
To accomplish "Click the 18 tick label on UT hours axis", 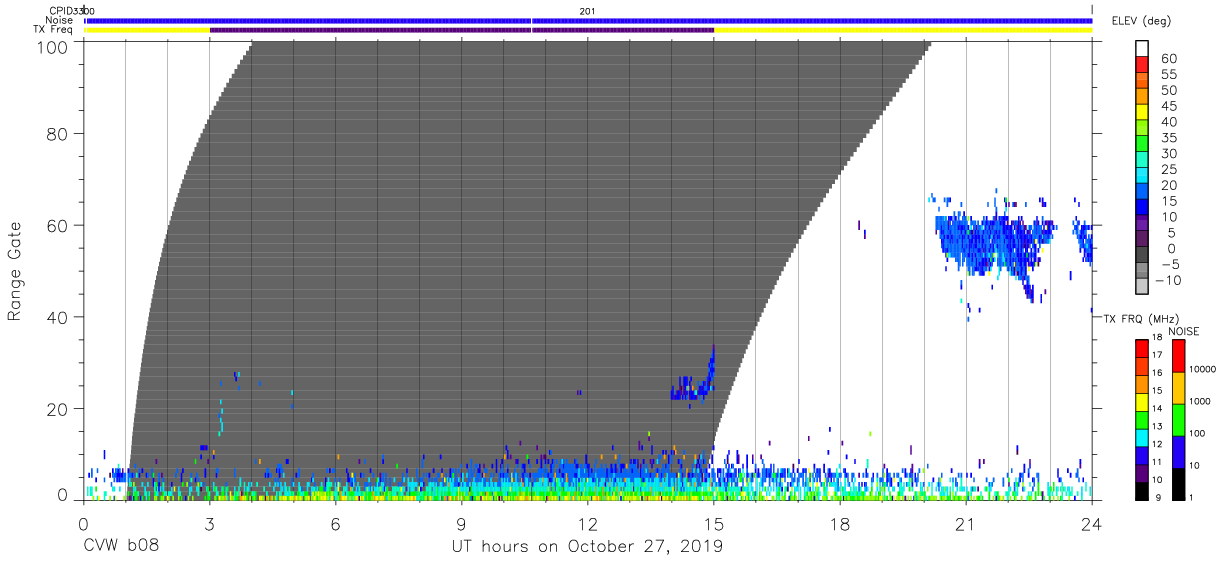I will pos(840,523).
